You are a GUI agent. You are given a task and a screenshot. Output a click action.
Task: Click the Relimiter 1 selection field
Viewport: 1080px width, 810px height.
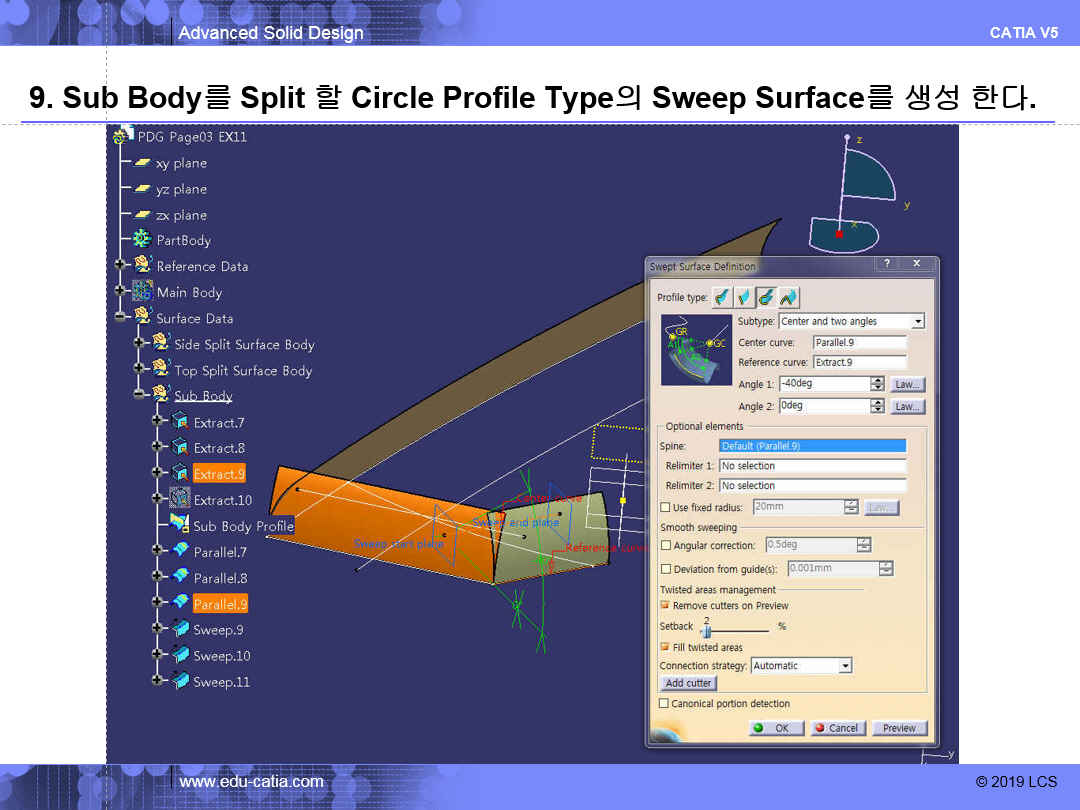pyautogui.click(x=812, y=466)
